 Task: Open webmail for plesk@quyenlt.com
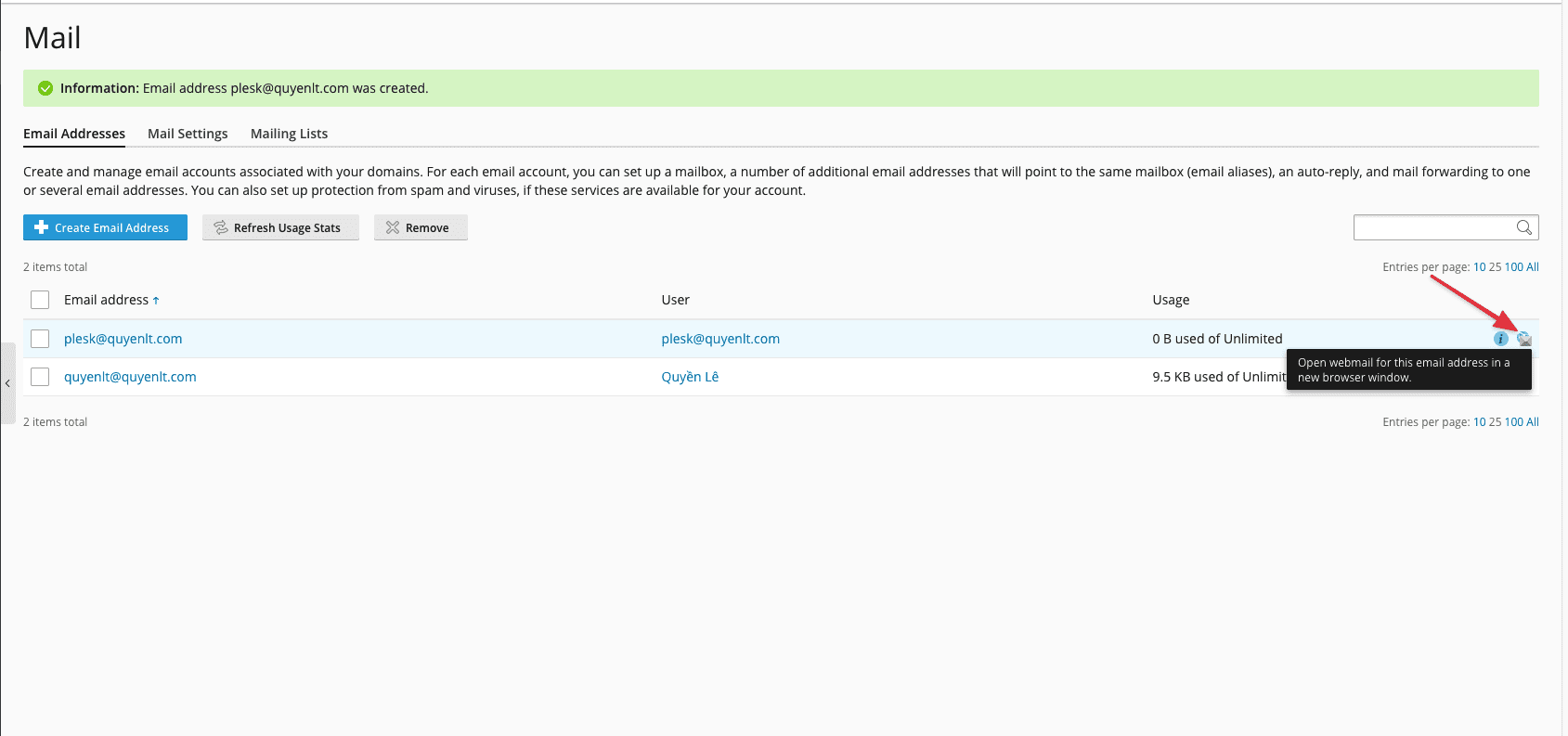1523,339
